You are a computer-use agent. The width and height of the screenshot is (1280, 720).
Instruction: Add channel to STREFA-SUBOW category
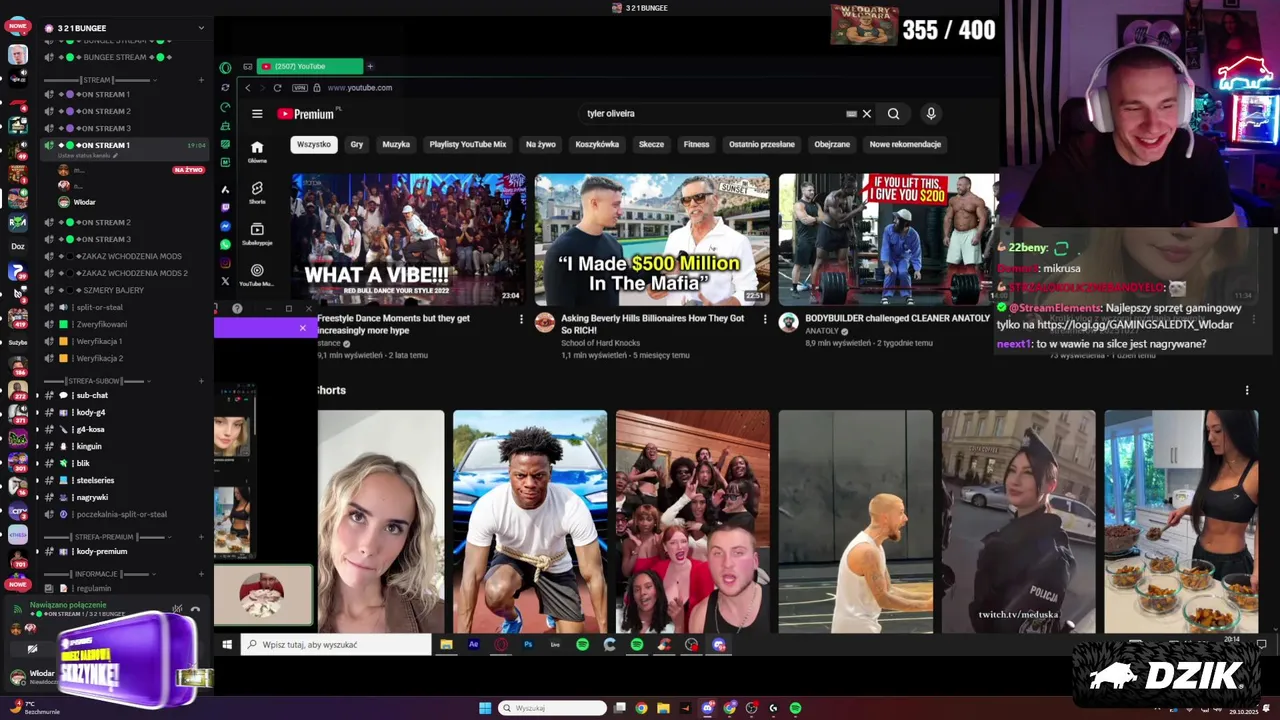pos(201,381)
